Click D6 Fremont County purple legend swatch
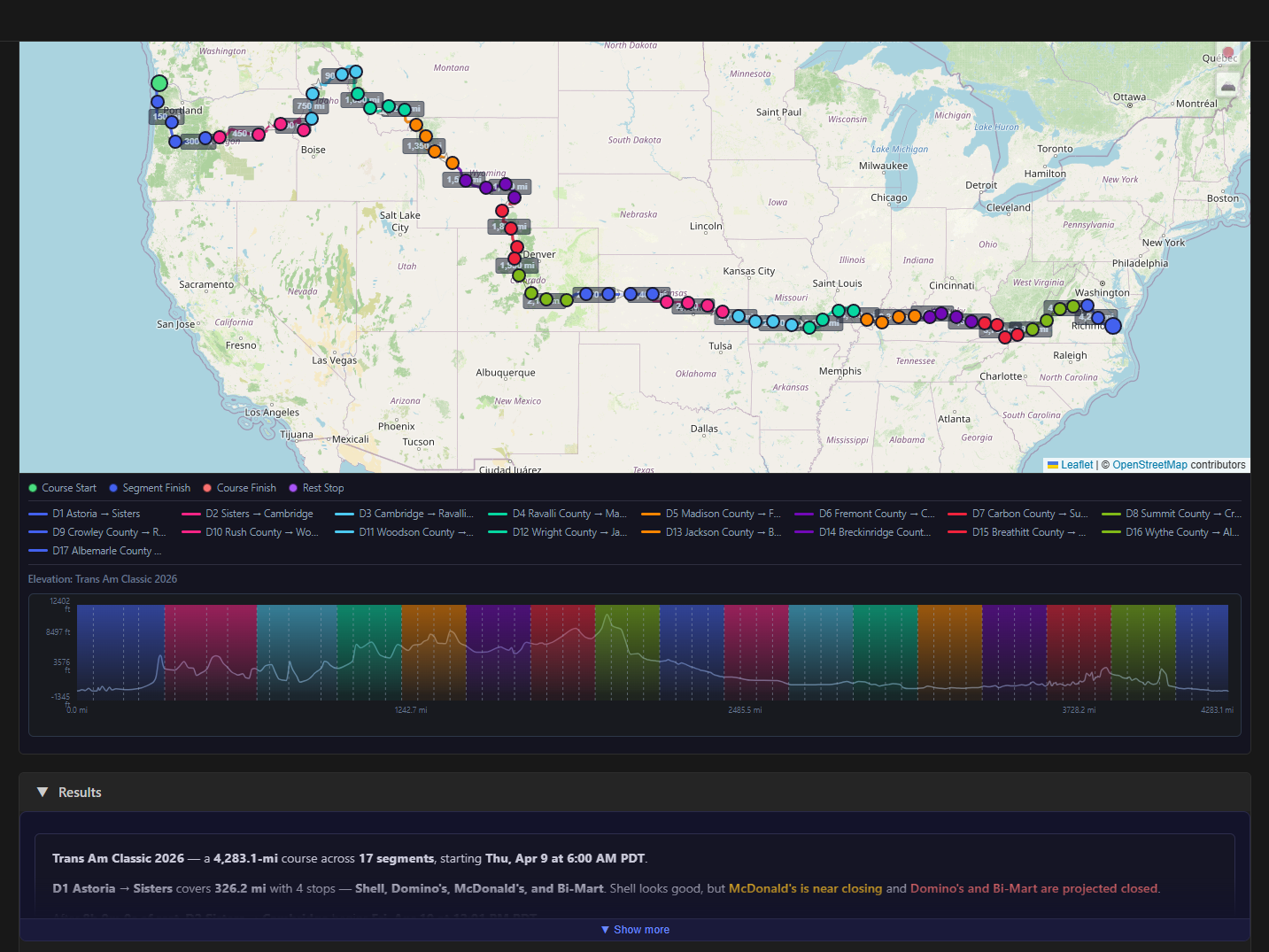This screenshot has height=952, width=1269. coord(804,514)
